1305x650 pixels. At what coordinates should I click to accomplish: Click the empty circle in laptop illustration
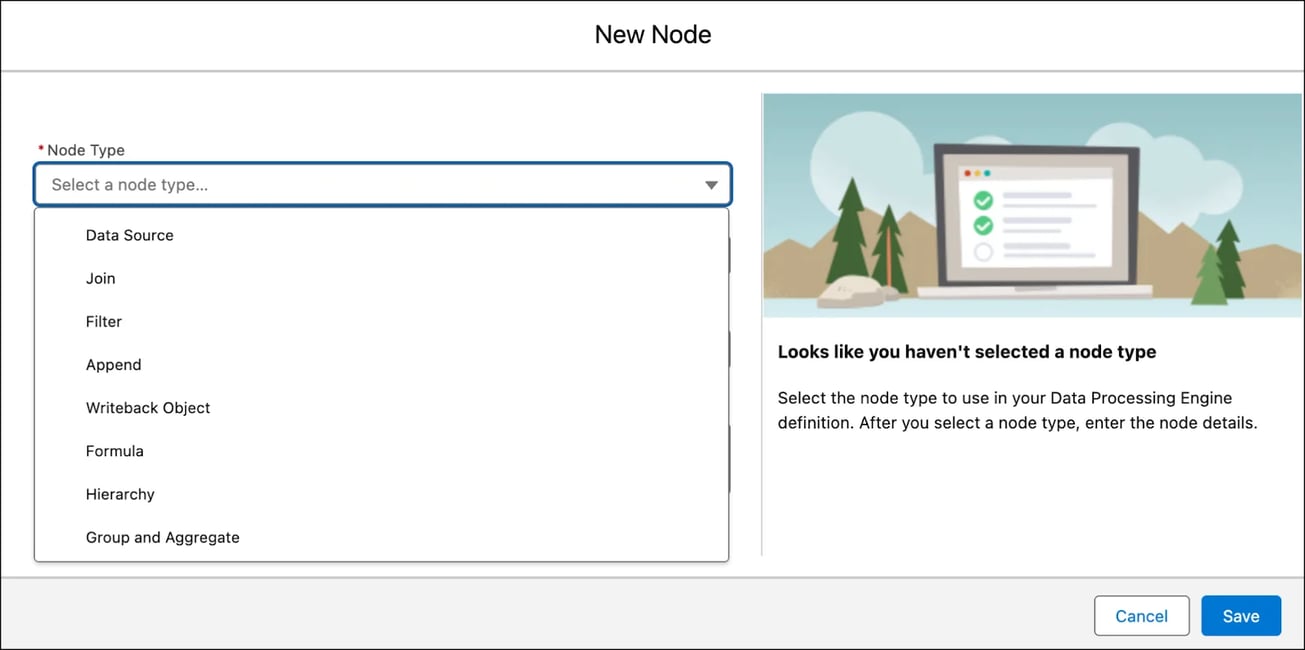[983, 251]
